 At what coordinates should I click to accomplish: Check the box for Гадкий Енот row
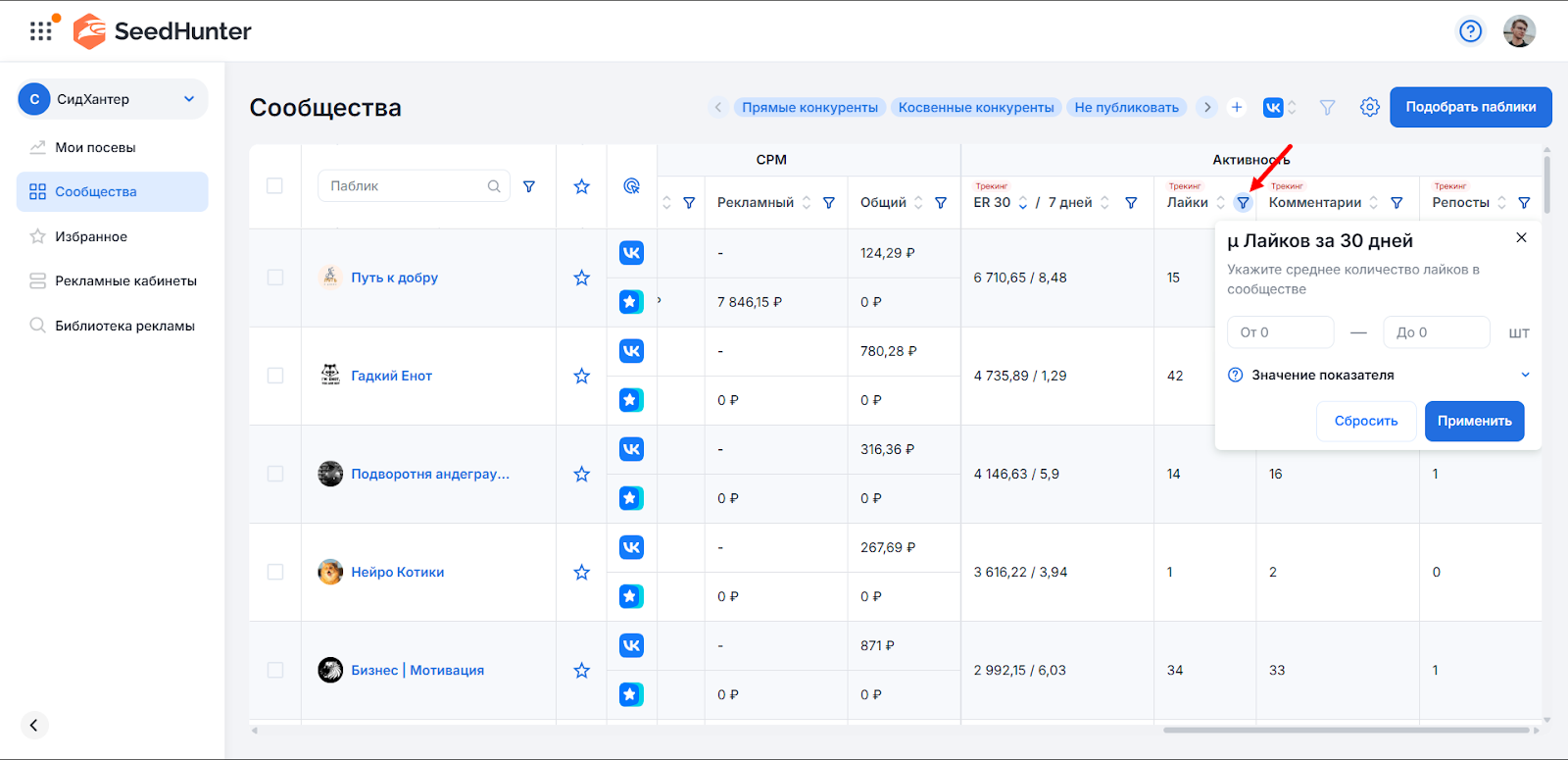tap(274, 376)
